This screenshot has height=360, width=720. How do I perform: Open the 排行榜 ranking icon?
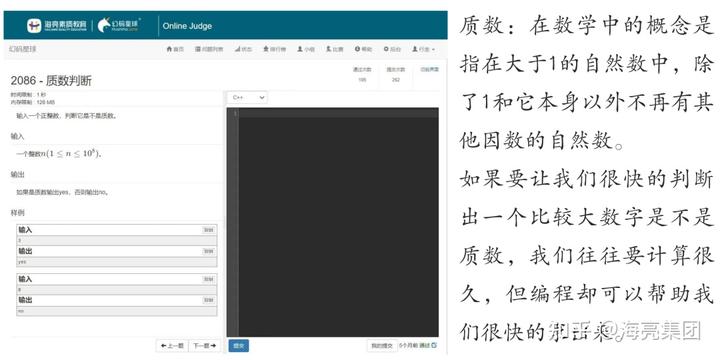click(x=266, y=49)
